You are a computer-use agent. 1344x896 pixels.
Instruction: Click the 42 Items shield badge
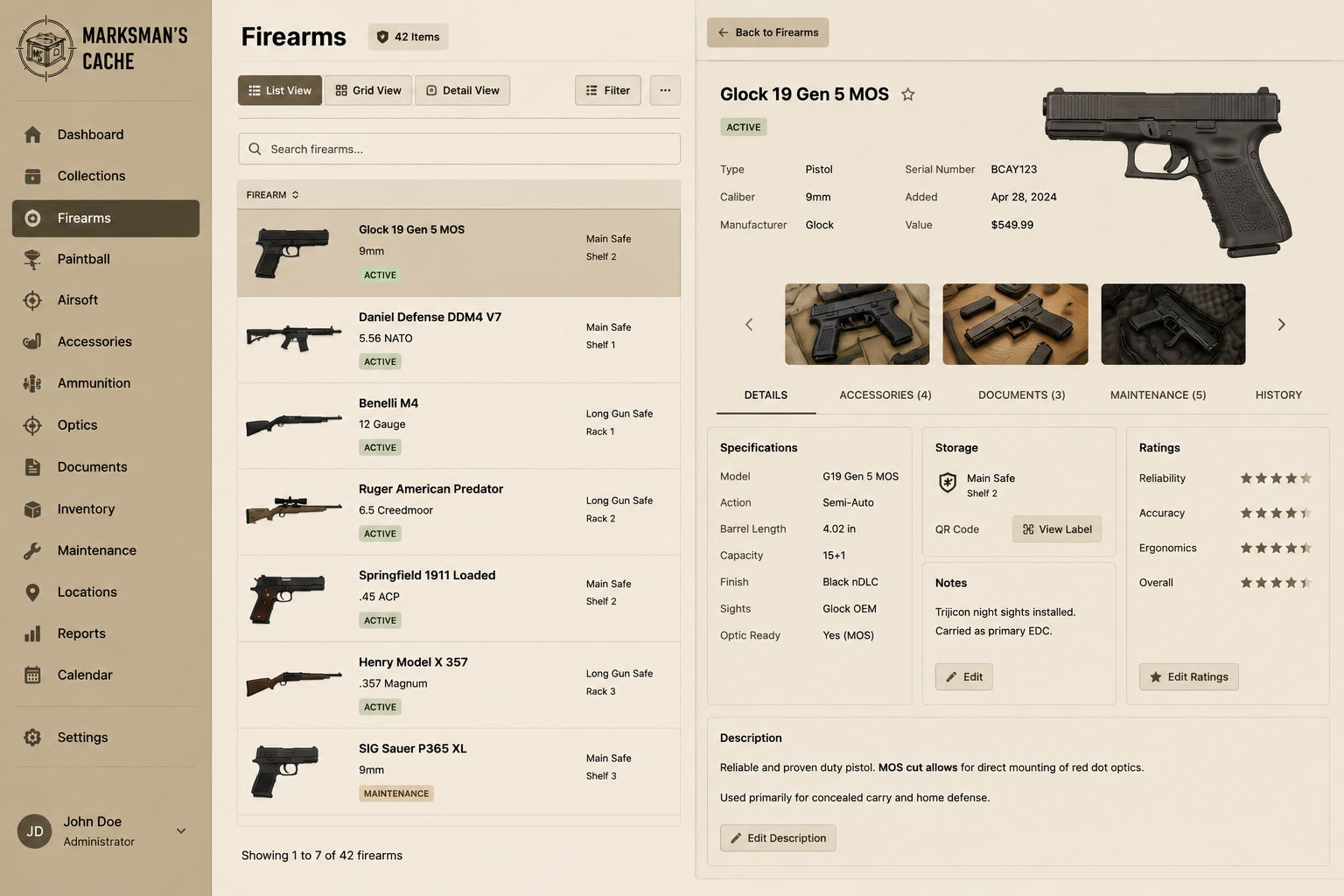408,37
